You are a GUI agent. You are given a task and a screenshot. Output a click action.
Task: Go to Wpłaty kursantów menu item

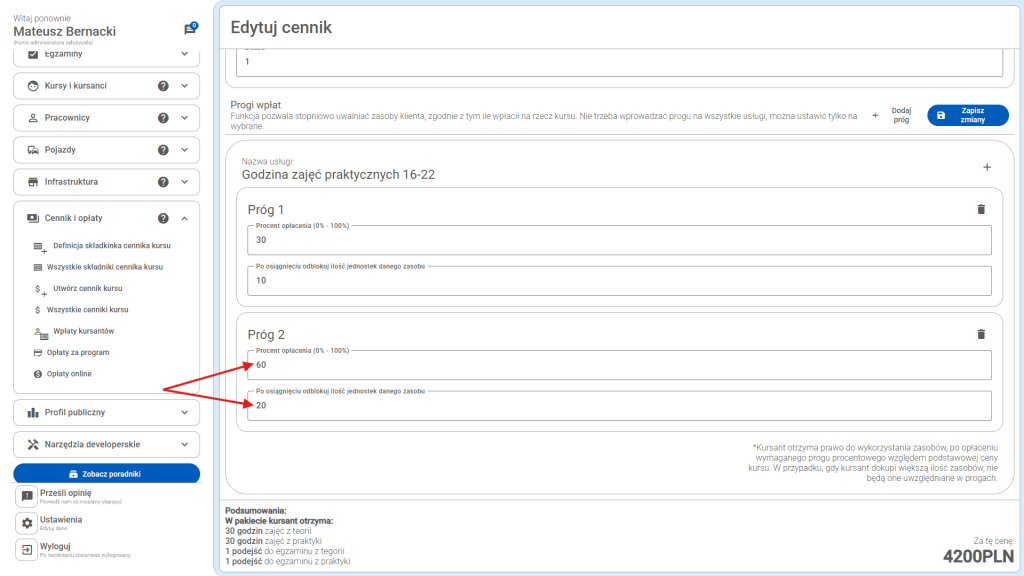(83, 331)
